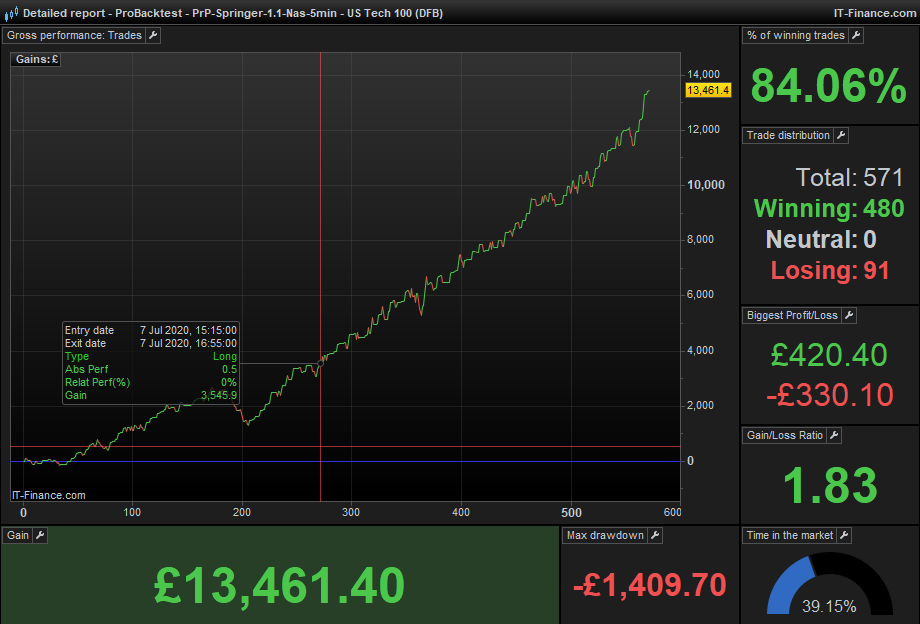Select the Winning: 480 count
Screen dimensions: 920x624
tap(829, 209)
